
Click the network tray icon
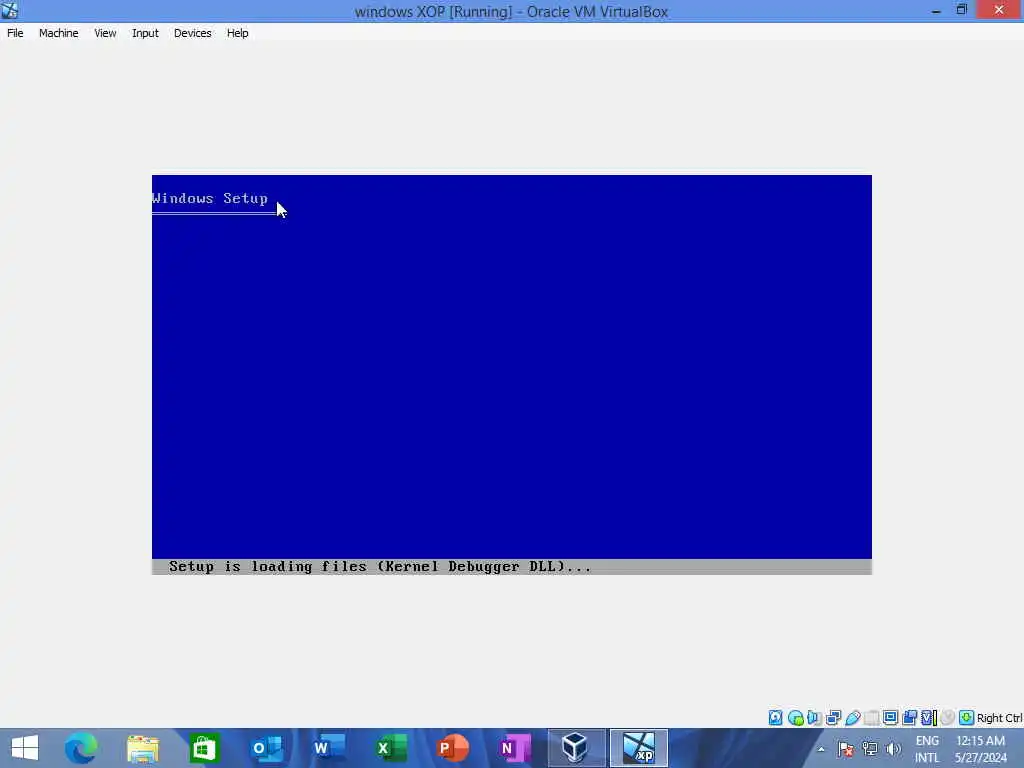pyautogui.click(x=869, y=749)
